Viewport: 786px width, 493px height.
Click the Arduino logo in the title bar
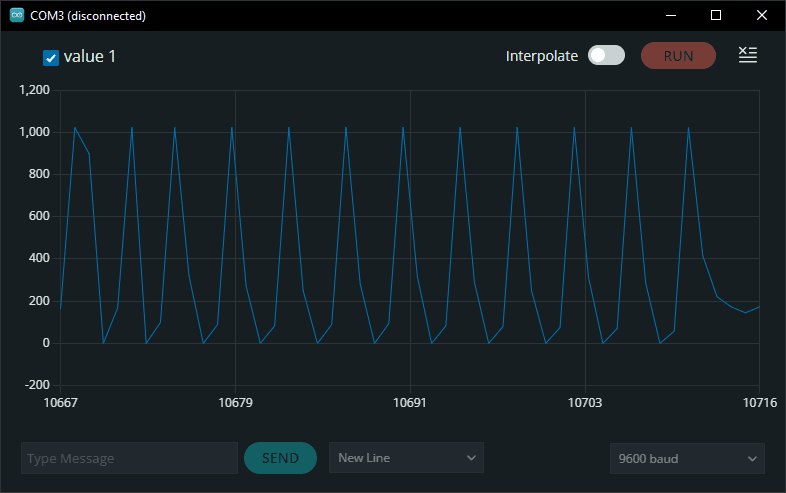point(17,16)
